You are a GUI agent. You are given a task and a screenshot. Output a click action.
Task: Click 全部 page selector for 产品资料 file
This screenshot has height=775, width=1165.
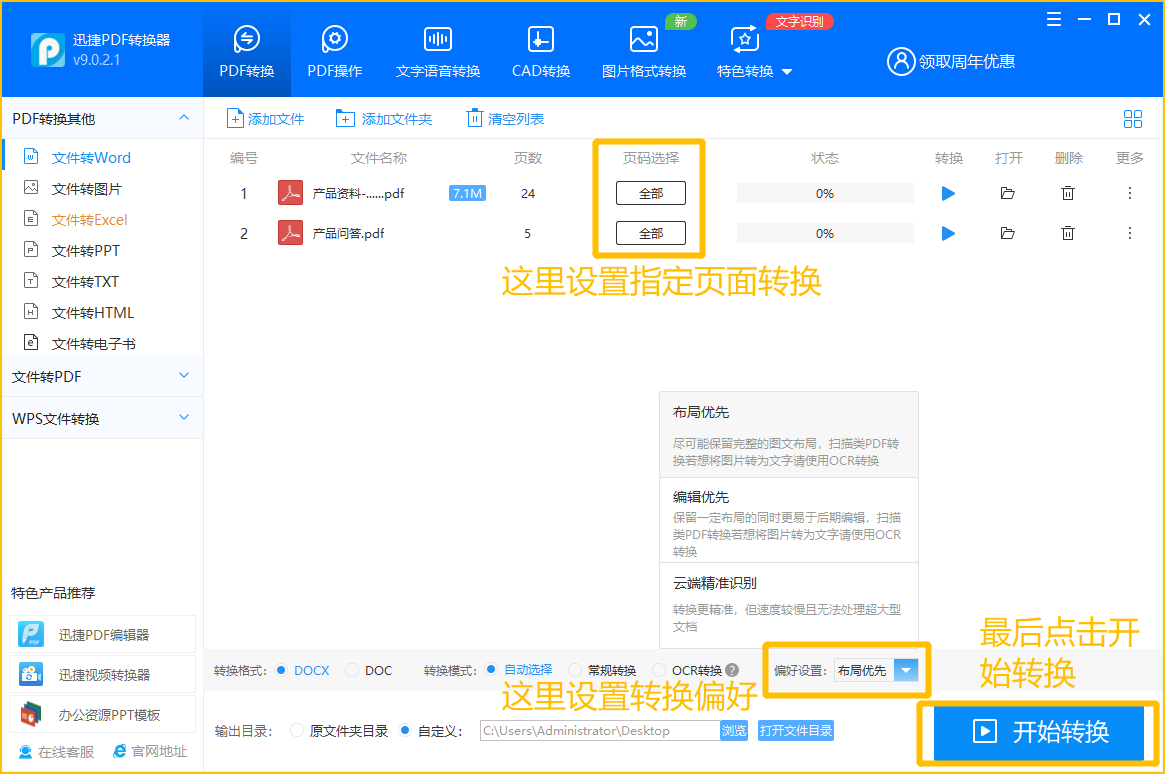point(651,193)
